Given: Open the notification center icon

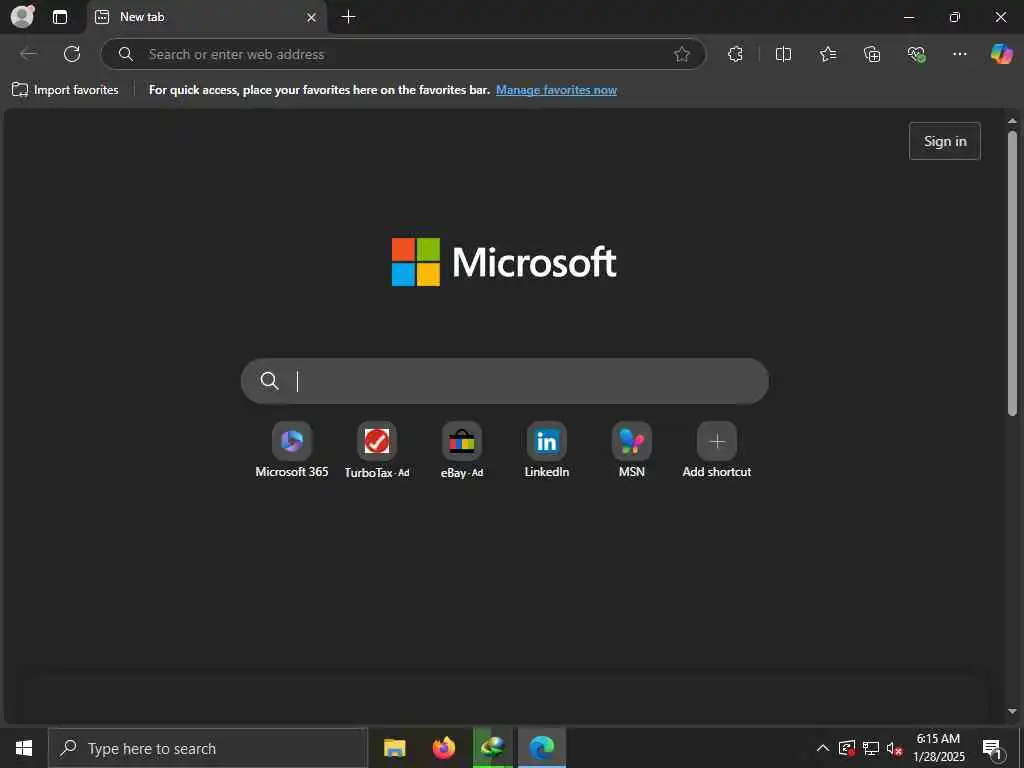Looking at the screenshot, I should [992, 748].
